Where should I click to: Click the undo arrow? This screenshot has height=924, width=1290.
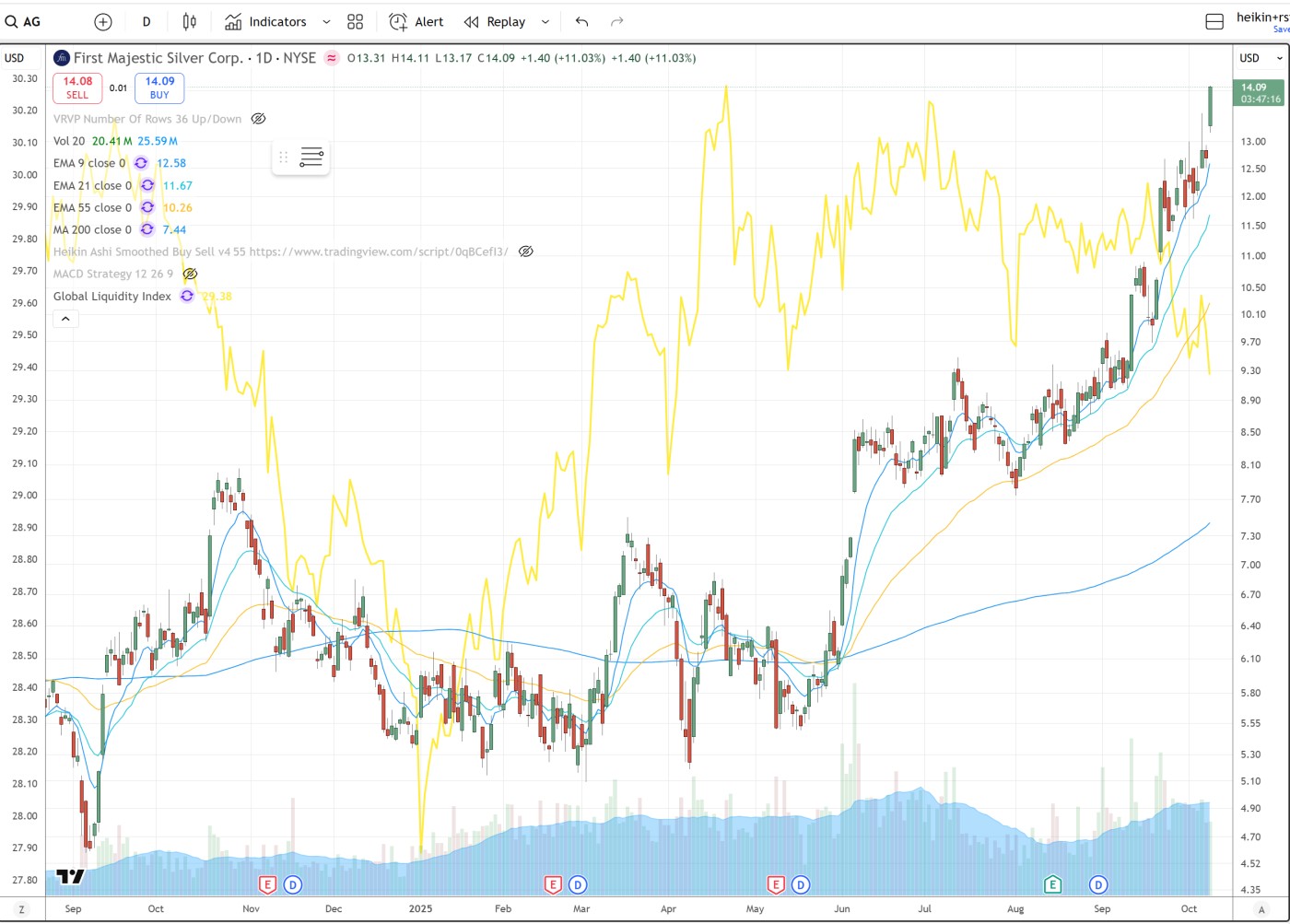[581, 22]
